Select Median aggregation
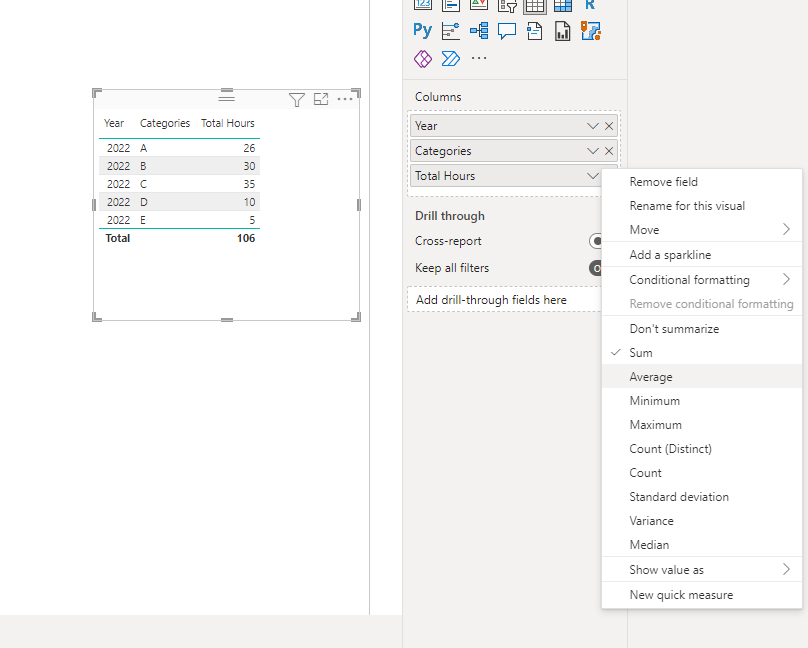Image resolution: width=808 pixels, height=648 pixels. click(702, 545)
